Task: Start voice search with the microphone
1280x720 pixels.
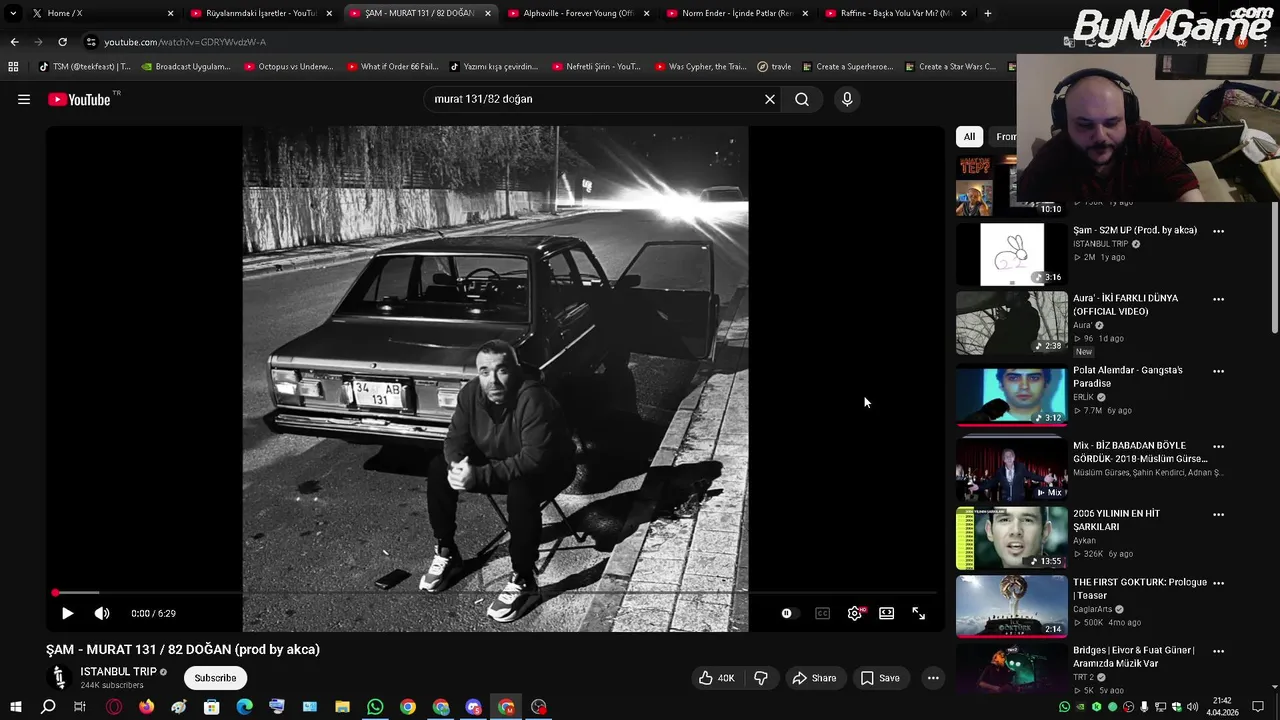Action: [847, 99]
